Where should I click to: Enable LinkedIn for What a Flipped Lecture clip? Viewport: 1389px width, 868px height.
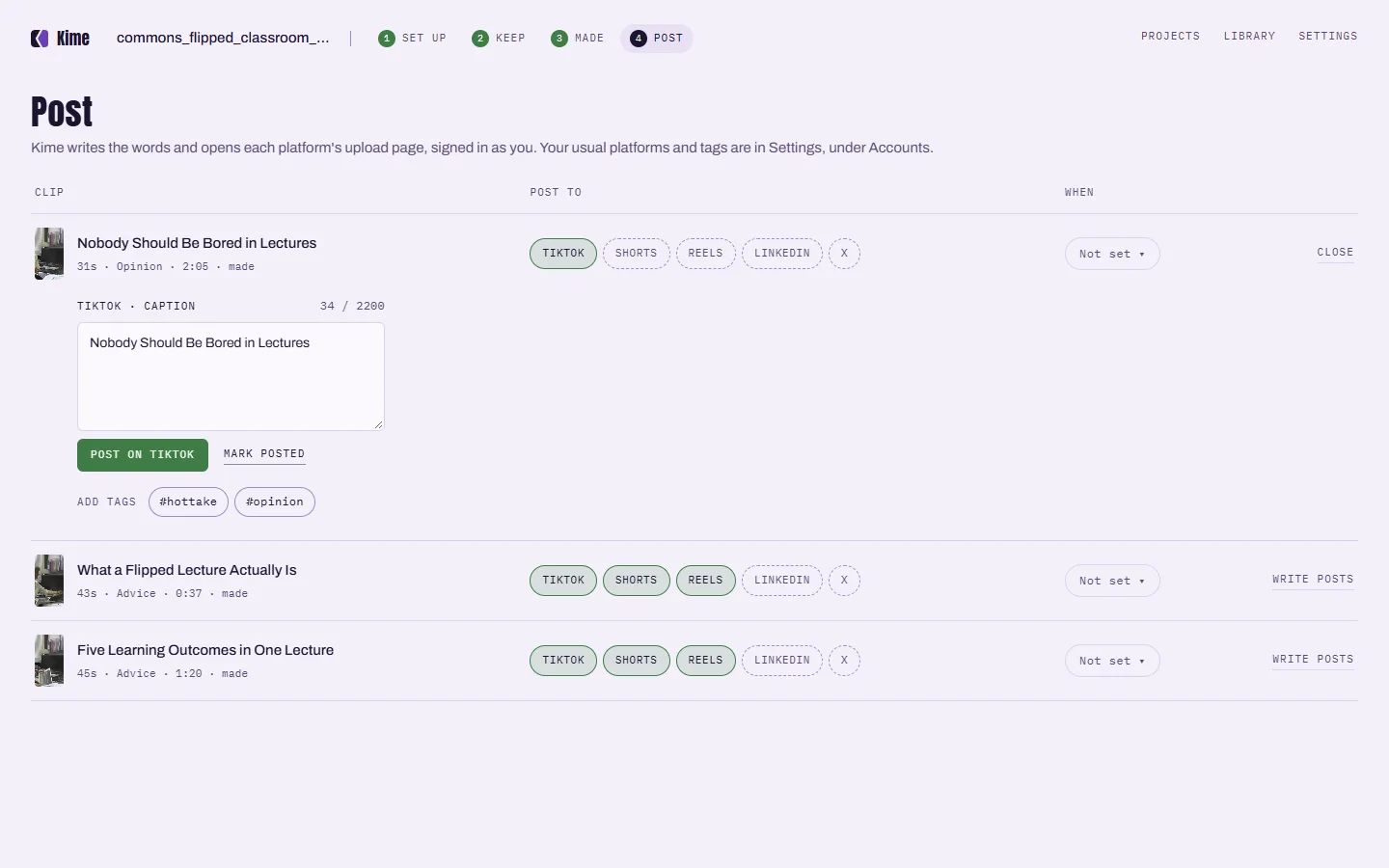point(782,581)
